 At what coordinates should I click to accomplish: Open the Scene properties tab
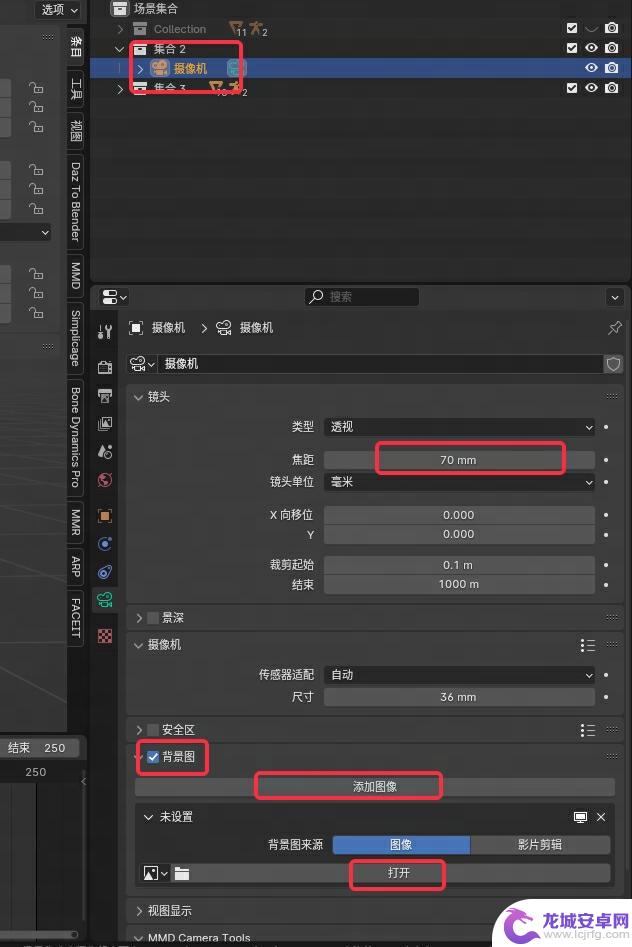point(105,452)
